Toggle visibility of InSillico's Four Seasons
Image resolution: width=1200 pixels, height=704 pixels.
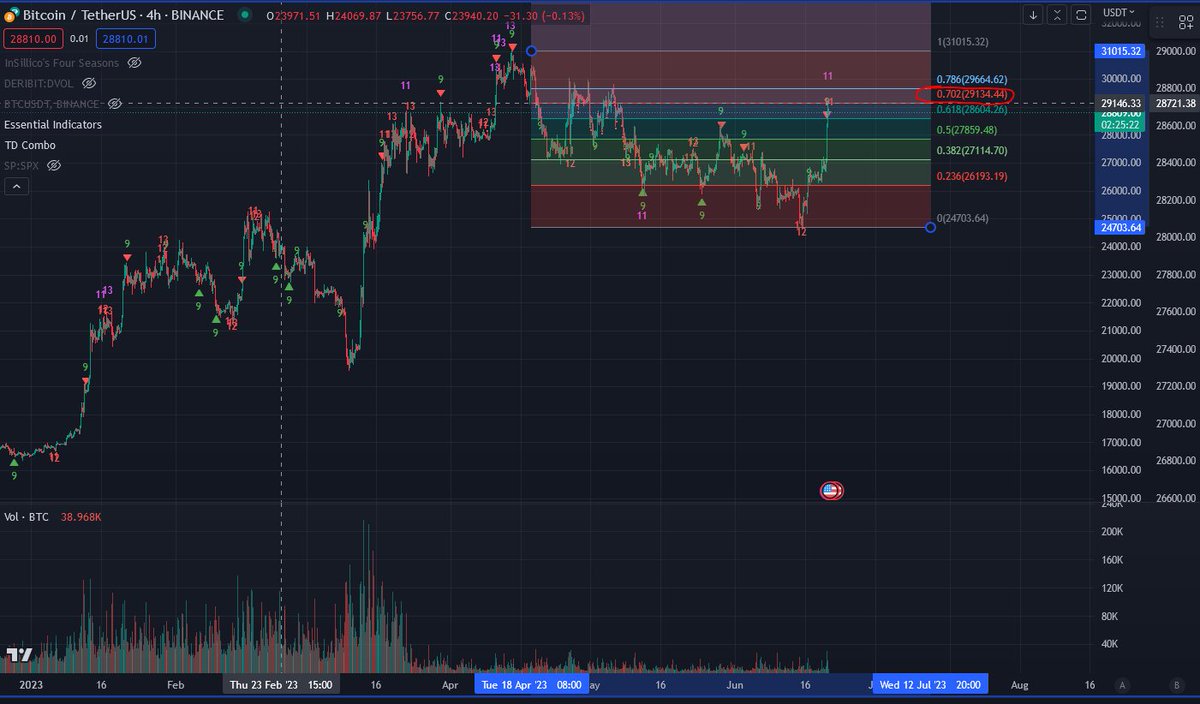click(x=134, y=63)
